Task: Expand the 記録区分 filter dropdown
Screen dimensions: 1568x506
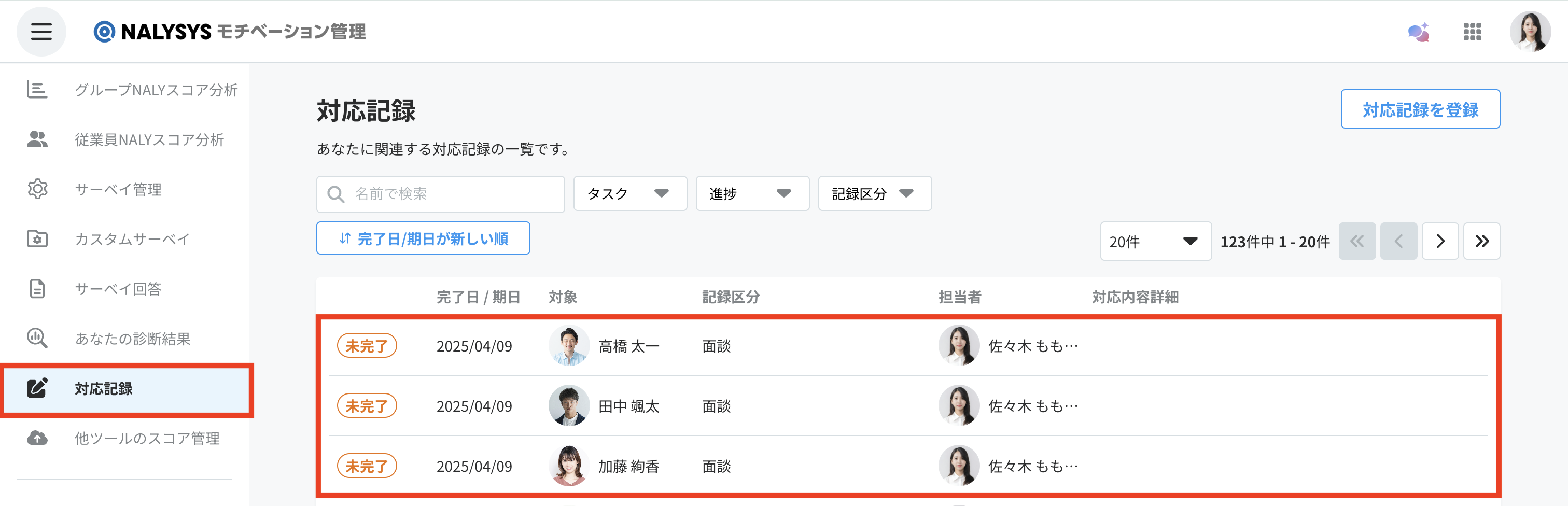Action: pyautogui.click(x=875, y=193)
